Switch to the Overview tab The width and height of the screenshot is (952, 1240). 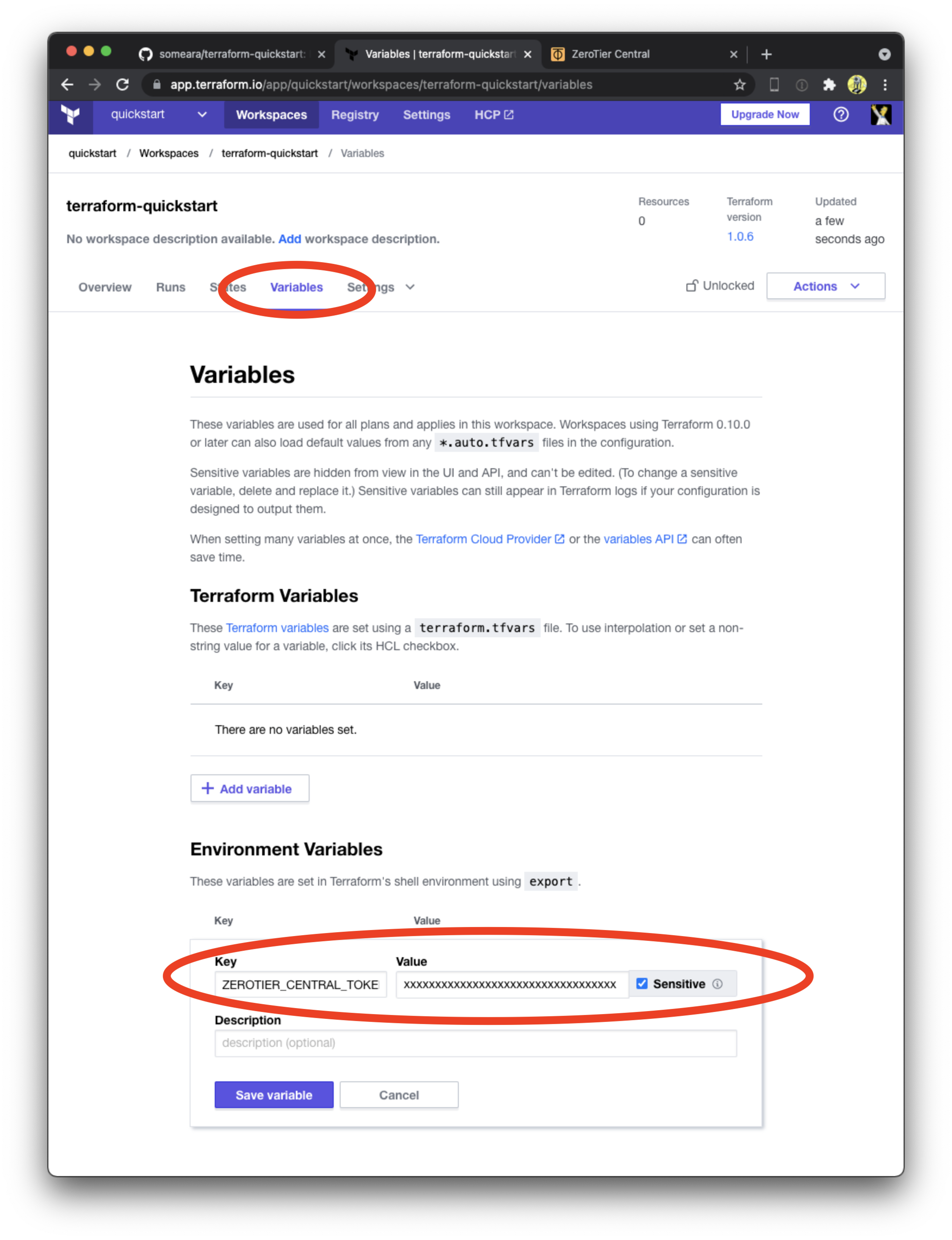(105, 287)
